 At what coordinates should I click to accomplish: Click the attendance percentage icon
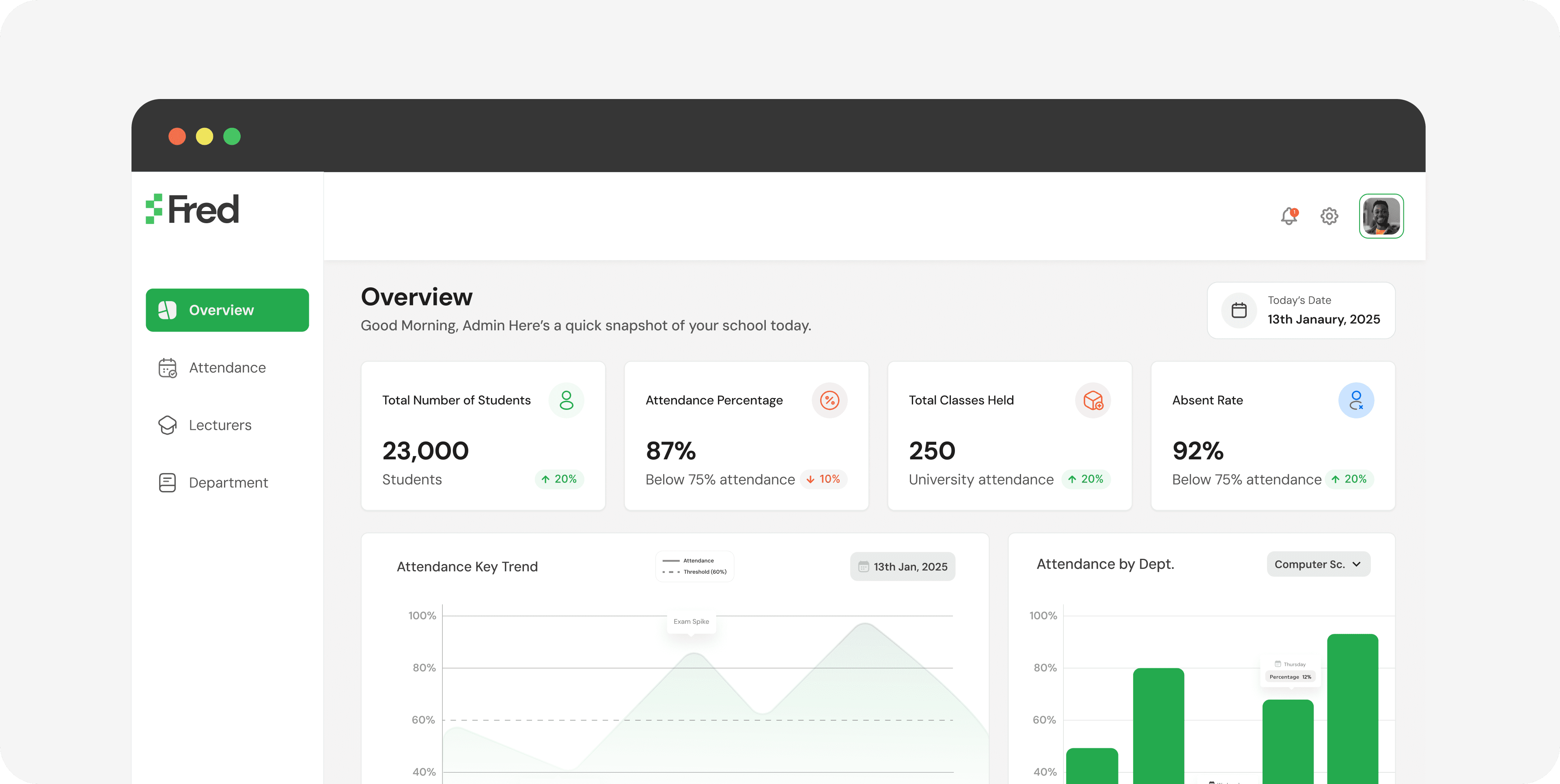(x=829, y=400)
